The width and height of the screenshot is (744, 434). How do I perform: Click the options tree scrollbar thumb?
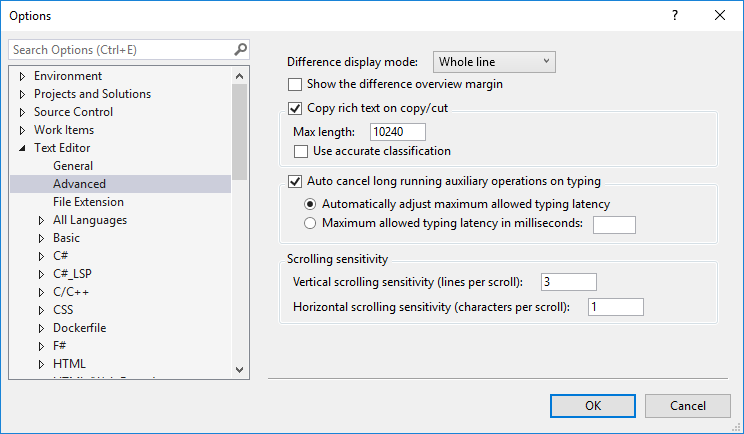click(x=240, y=132)
